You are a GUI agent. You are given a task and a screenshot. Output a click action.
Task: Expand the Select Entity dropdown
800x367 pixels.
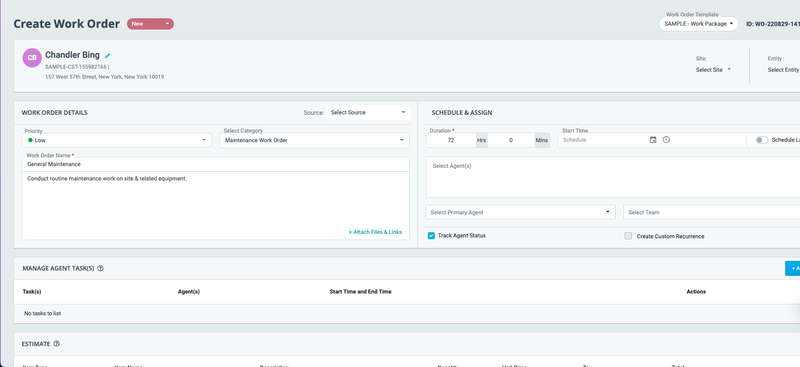coord(784,70)
